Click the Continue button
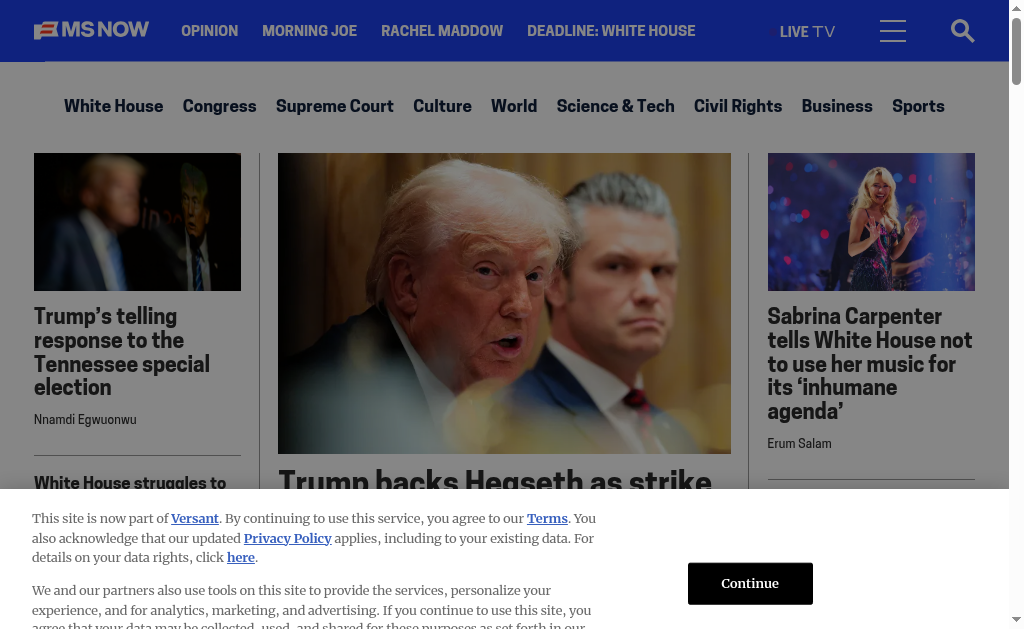1024x629 pixels. coord(750,583)
